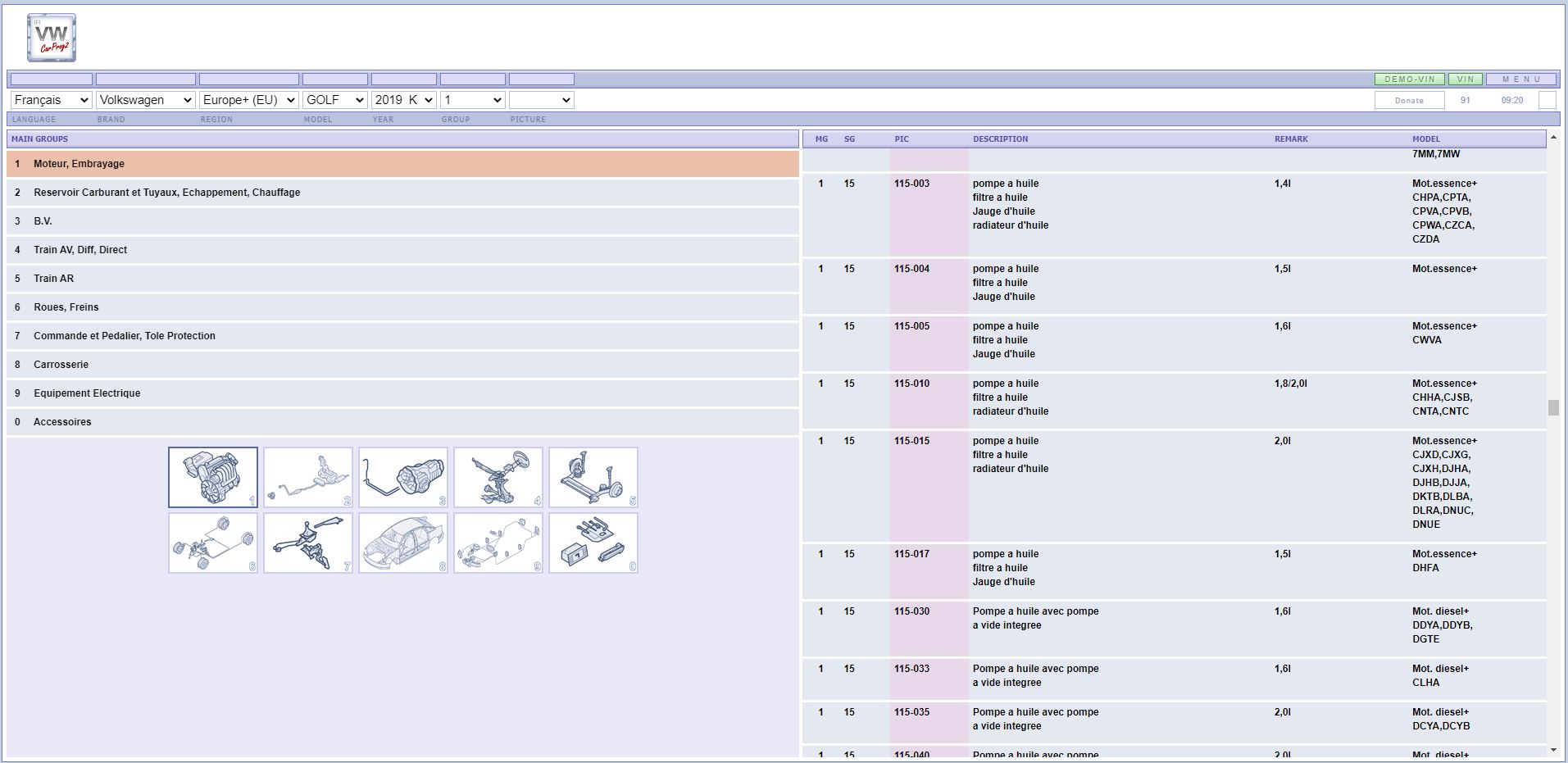Screen dimensions: 1568x763
Task: Open the wheels and brakes thumbnail numbered 6
Action: tap(213, 543)
